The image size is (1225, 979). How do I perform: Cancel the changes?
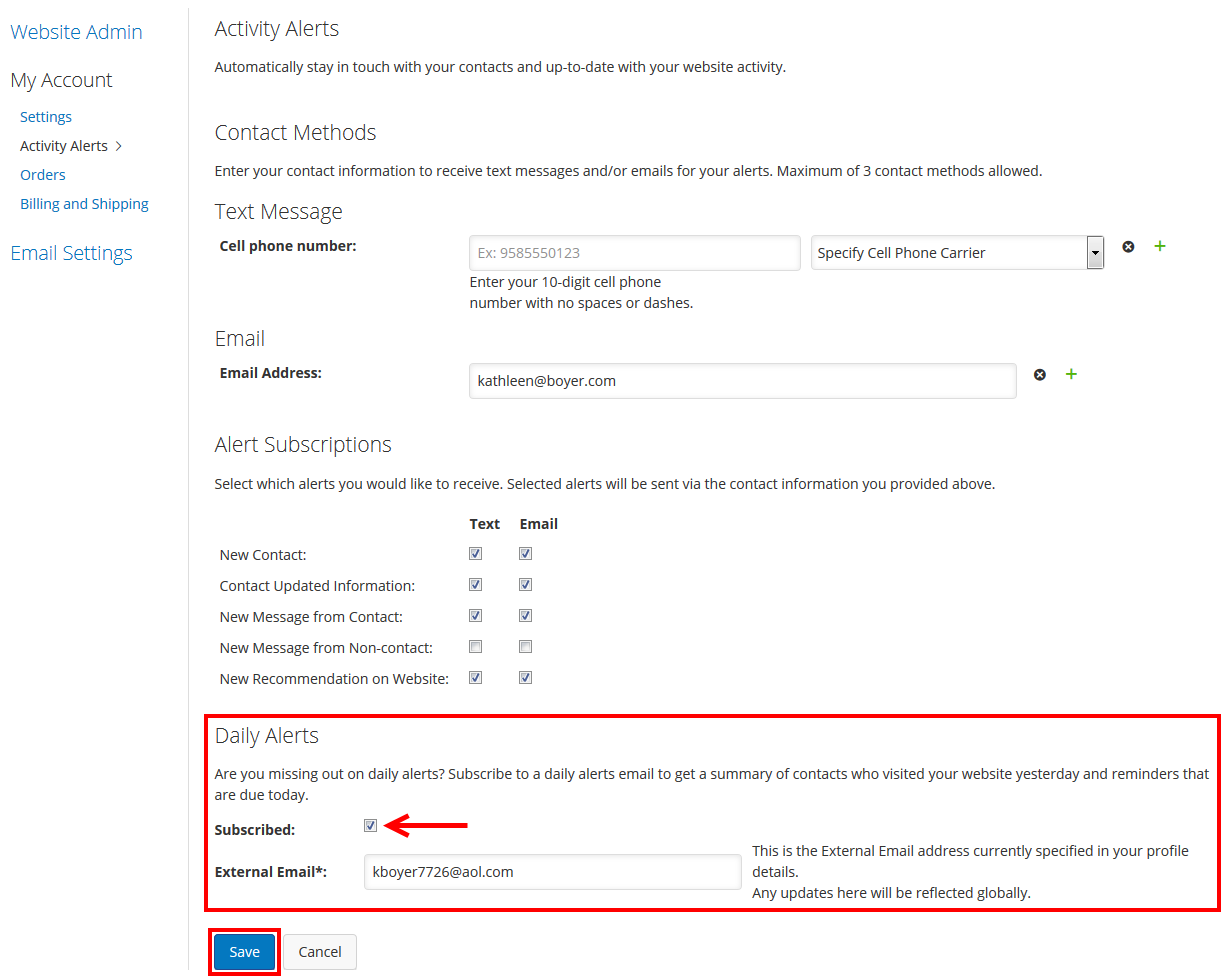320,952
